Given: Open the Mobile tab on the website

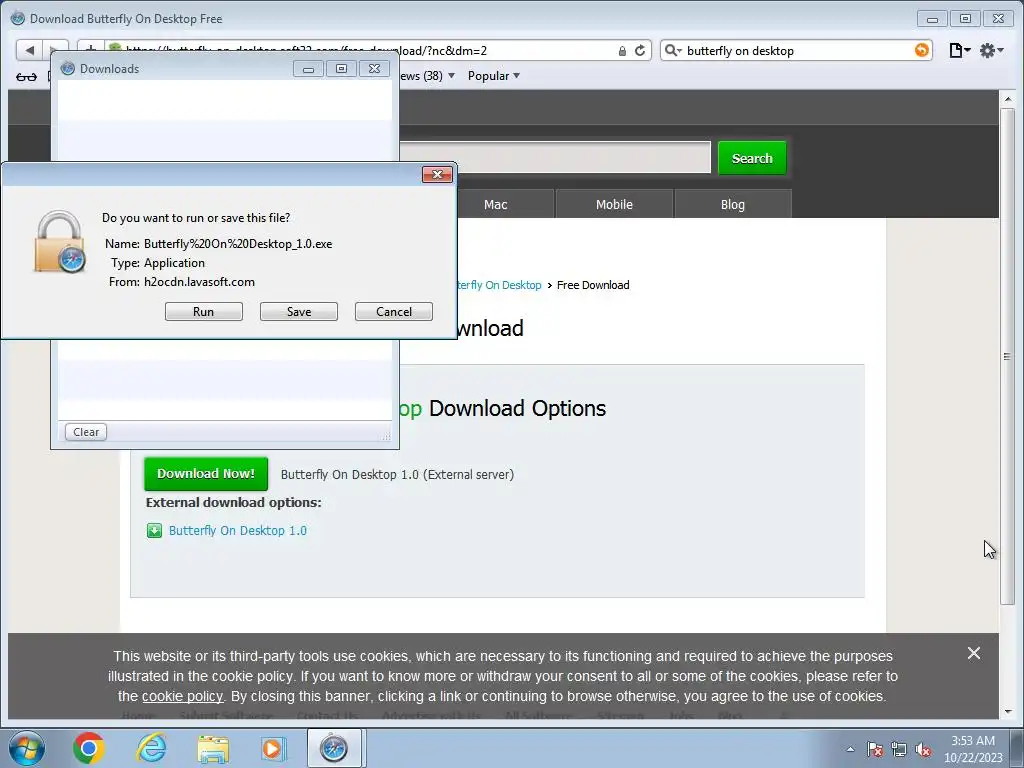Looking at the screenshot, I should (614, 204).
